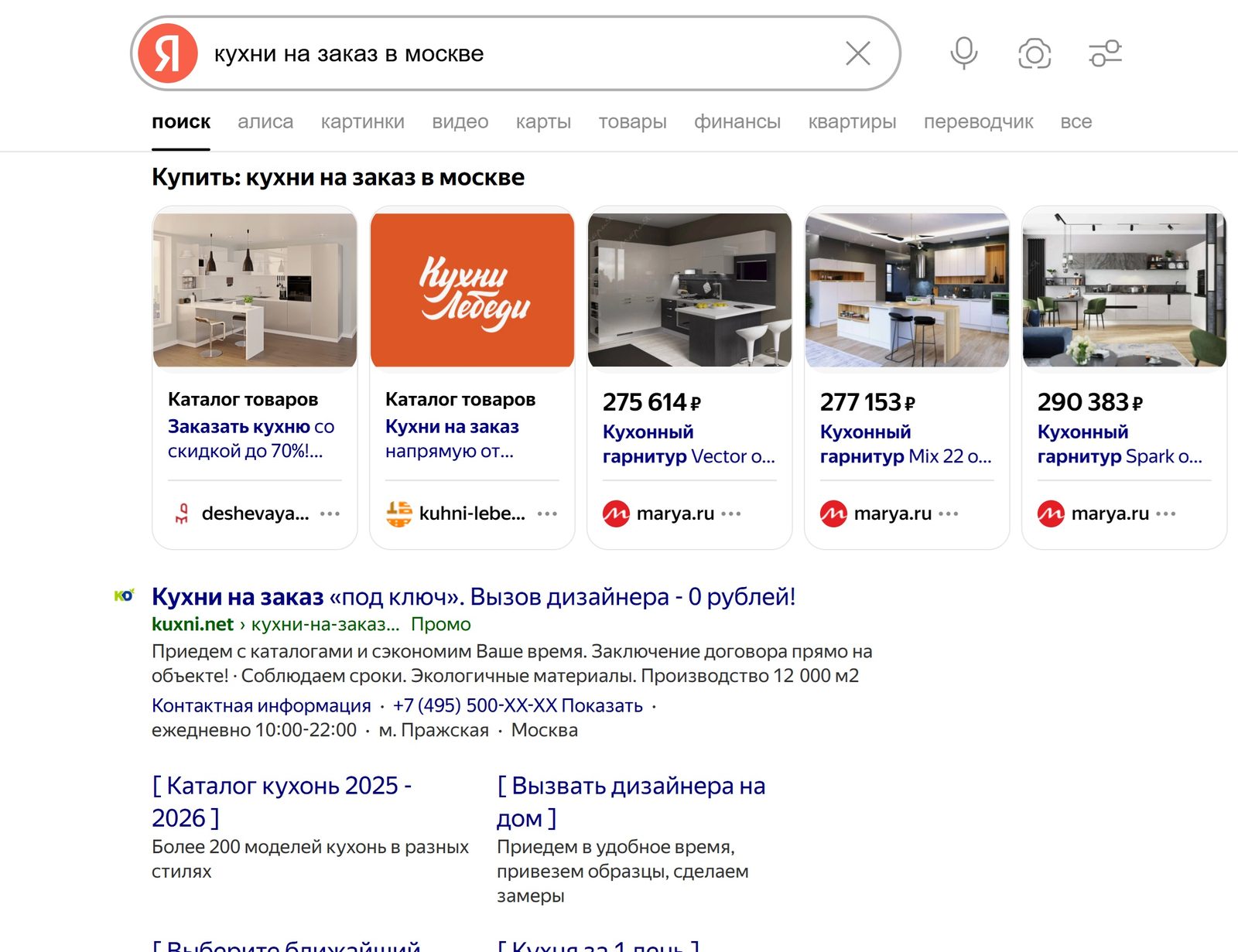Select the поиск tab
Screen dimensions: 1238x952
181,121
